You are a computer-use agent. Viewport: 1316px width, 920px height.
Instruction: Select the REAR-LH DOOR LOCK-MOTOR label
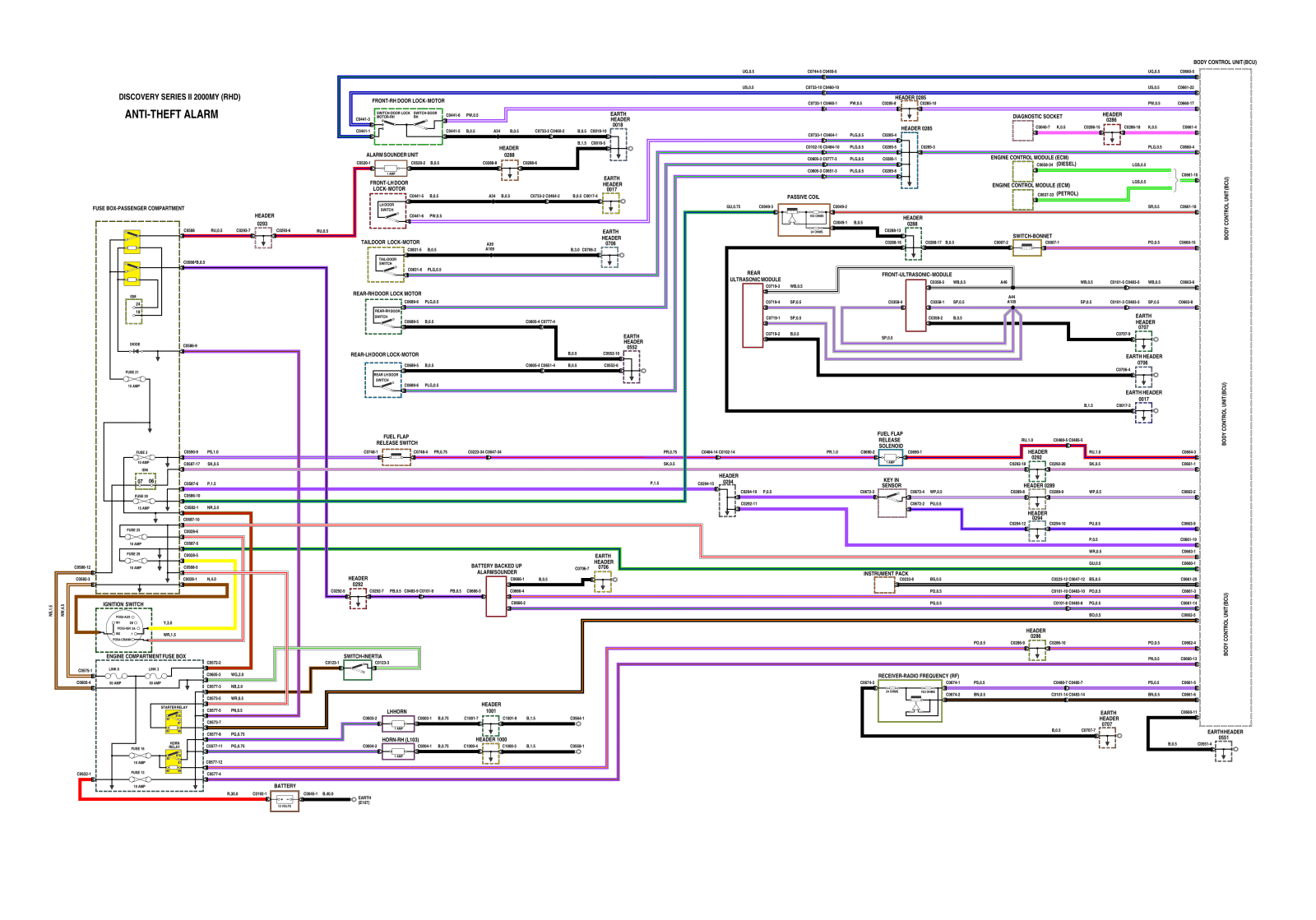coord(384,355)
